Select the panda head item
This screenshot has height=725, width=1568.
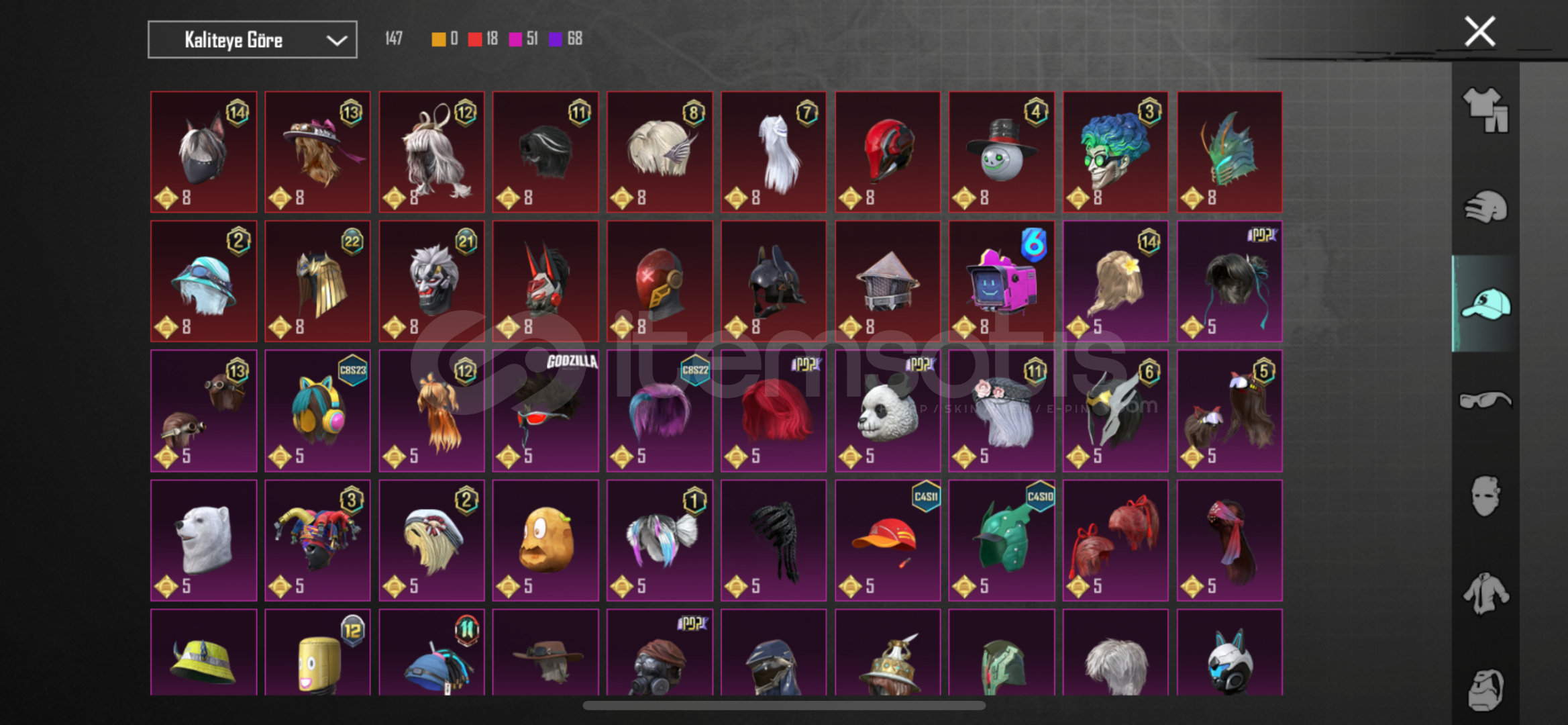click(x=888, y=410)
